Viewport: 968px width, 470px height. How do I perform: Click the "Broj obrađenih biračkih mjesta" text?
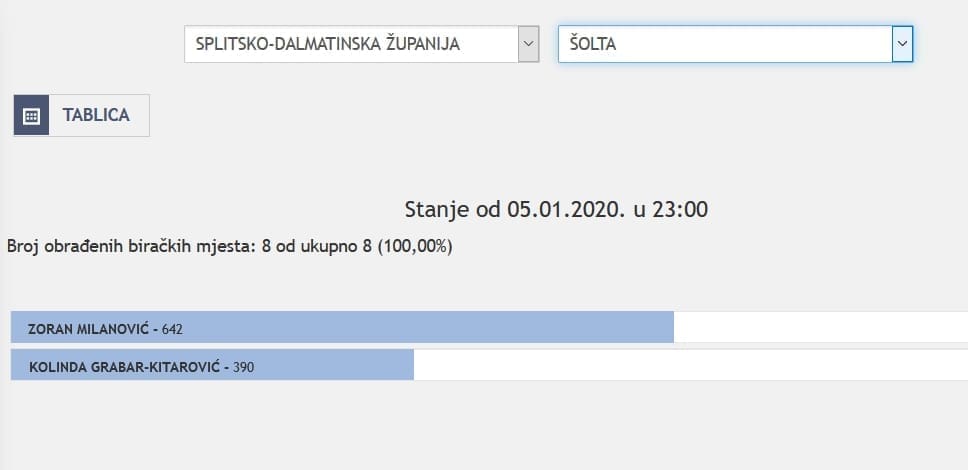(130, 245)
